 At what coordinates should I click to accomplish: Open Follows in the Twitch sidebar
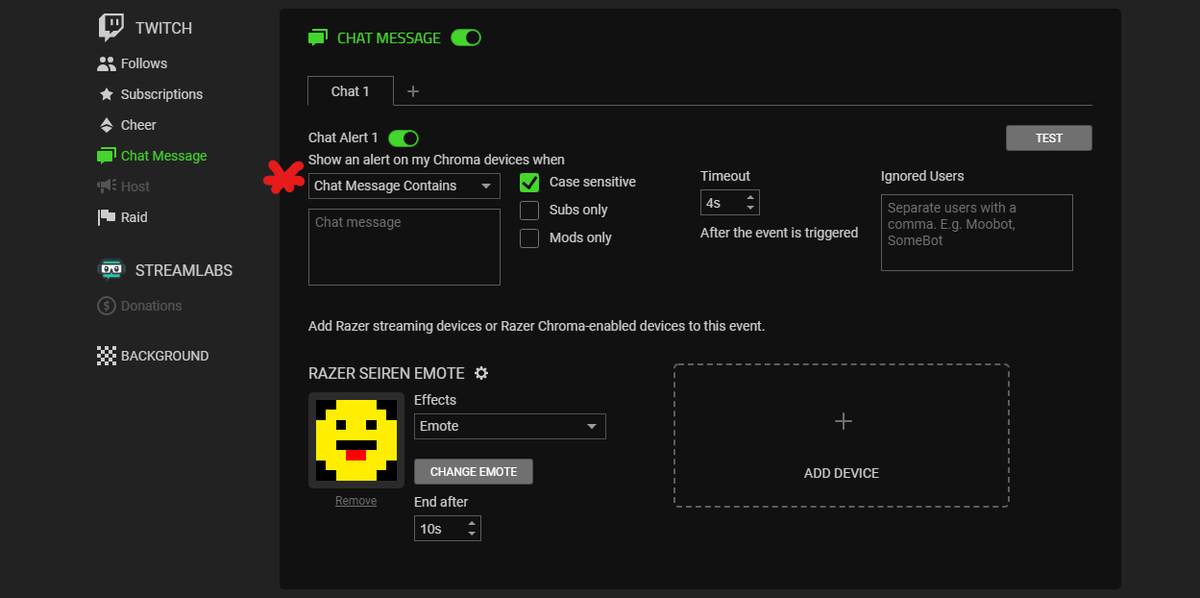point(144,63)
